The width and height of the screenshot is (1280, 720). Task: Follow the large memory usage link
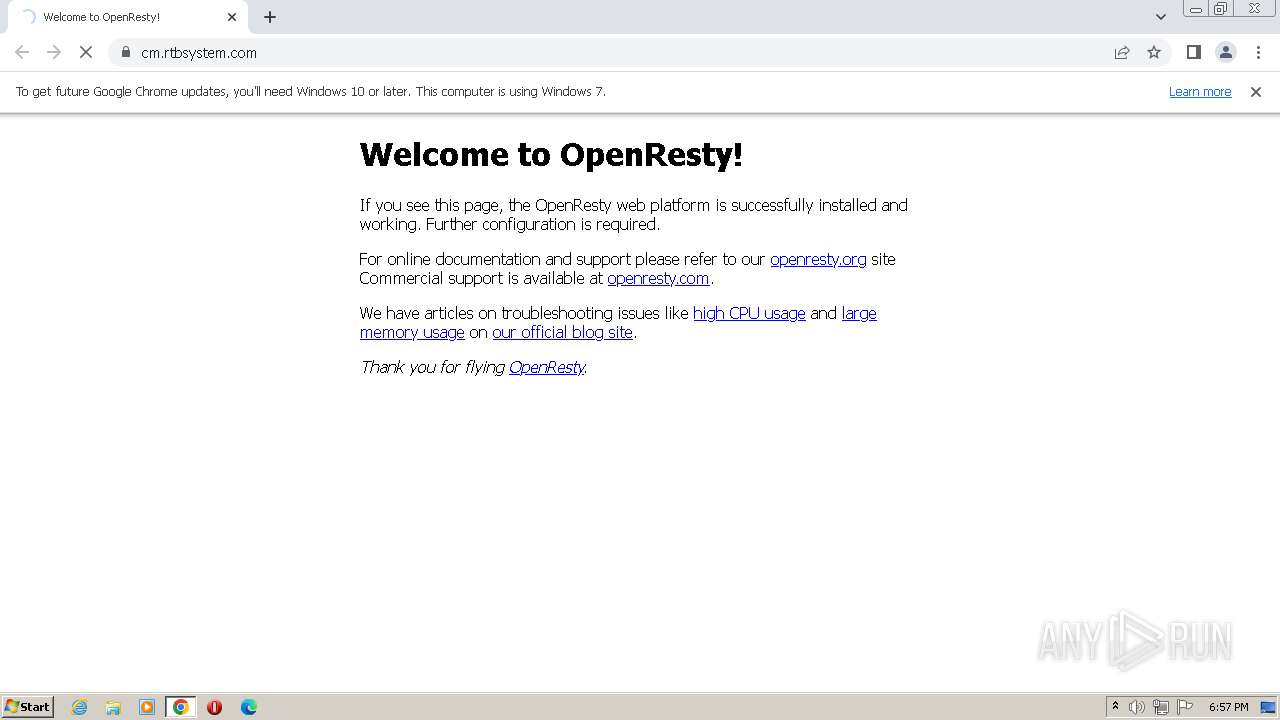point(859,313)
